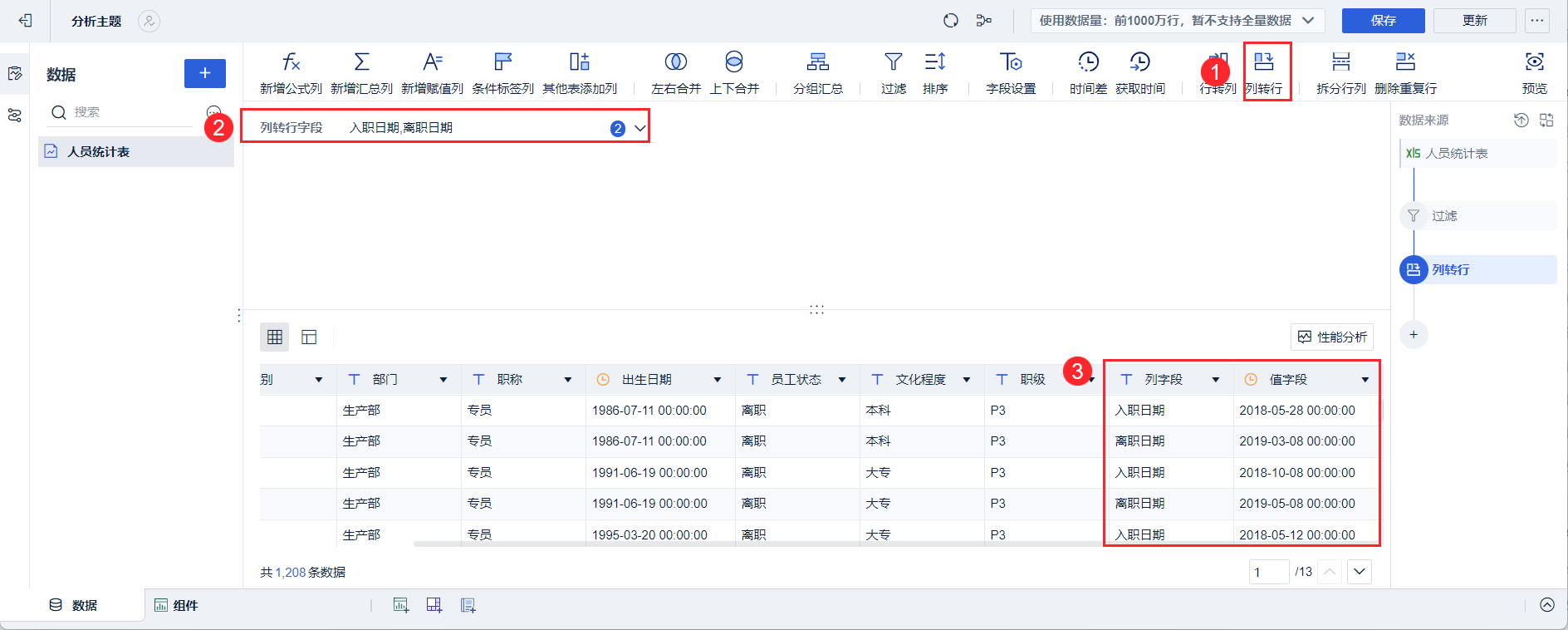Click the blue plus add data button
The width and height of the screenshot is (1568, 630).
click(205, 73)
